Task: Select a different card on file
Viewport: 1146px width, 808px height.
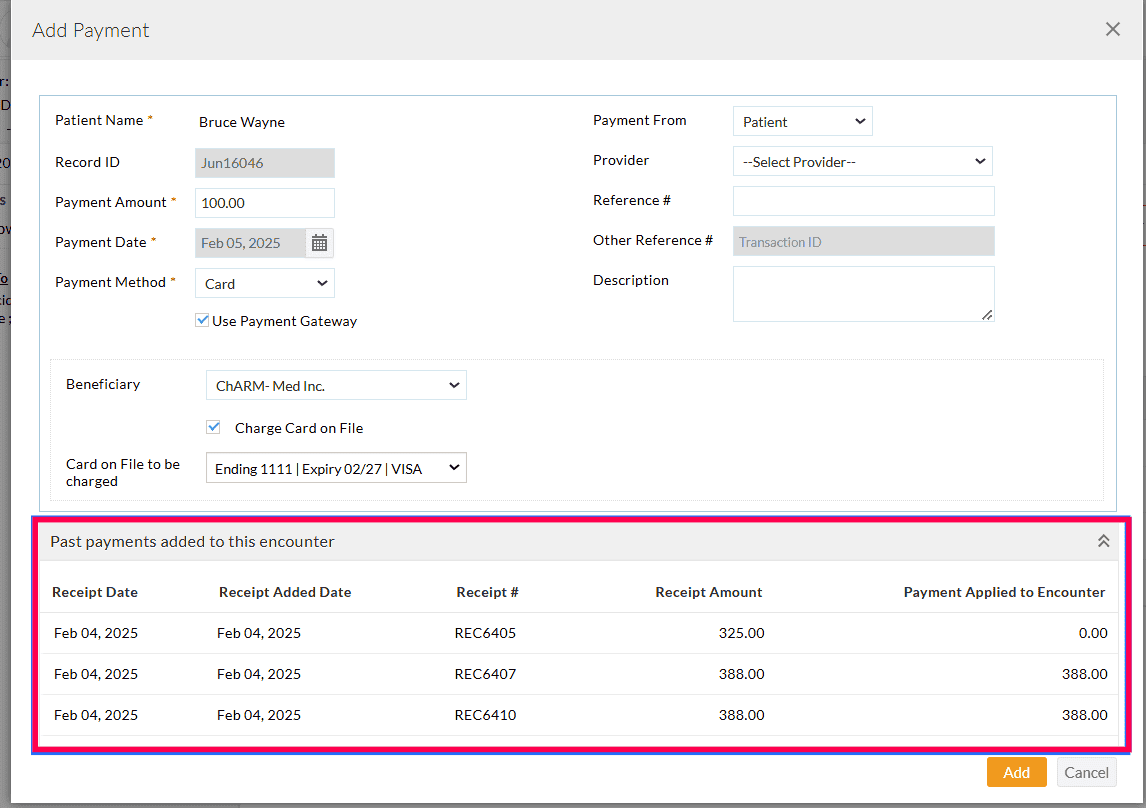Action: tap(335, 467)
